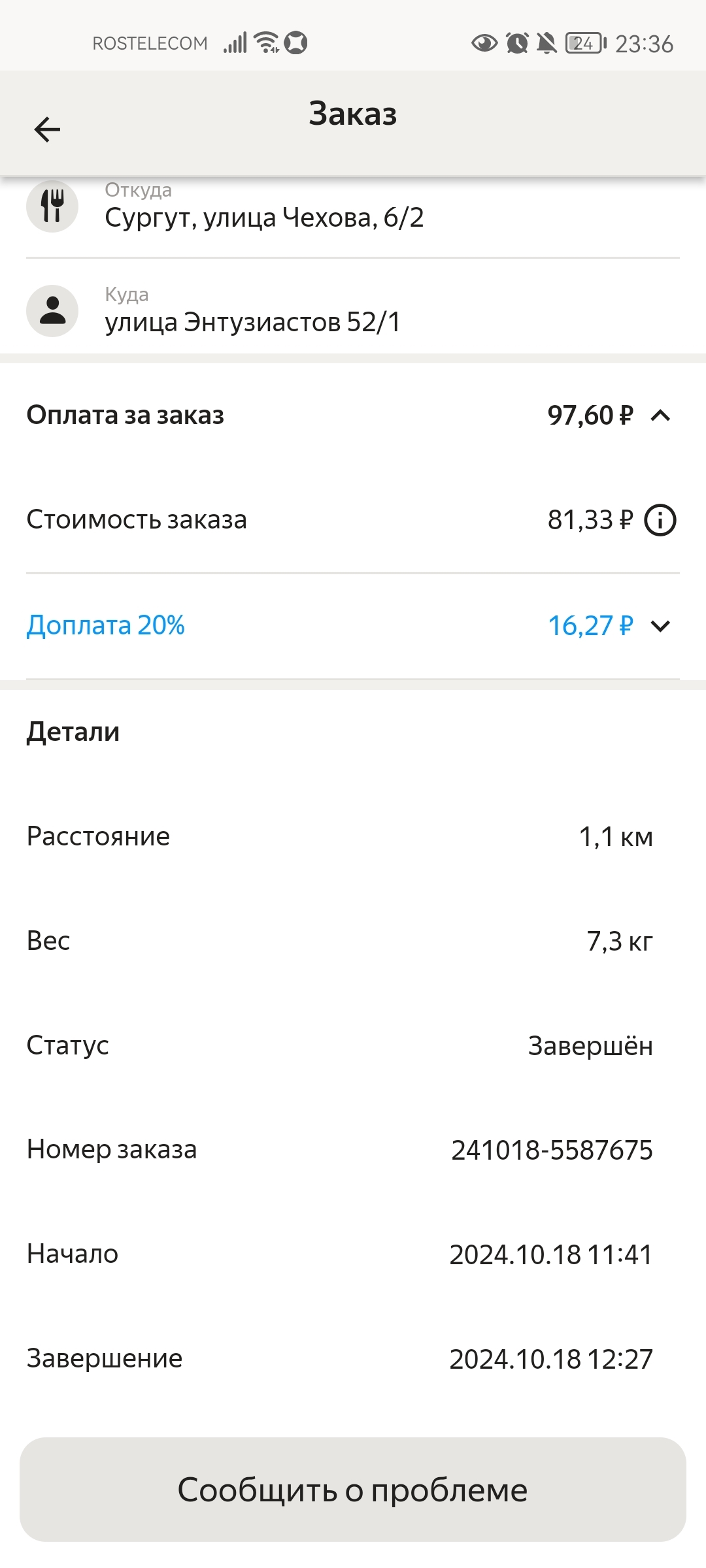Tap the battery indicator in status bar
Viewport: 706px width, 1568px height.
[x=586, y=44]
